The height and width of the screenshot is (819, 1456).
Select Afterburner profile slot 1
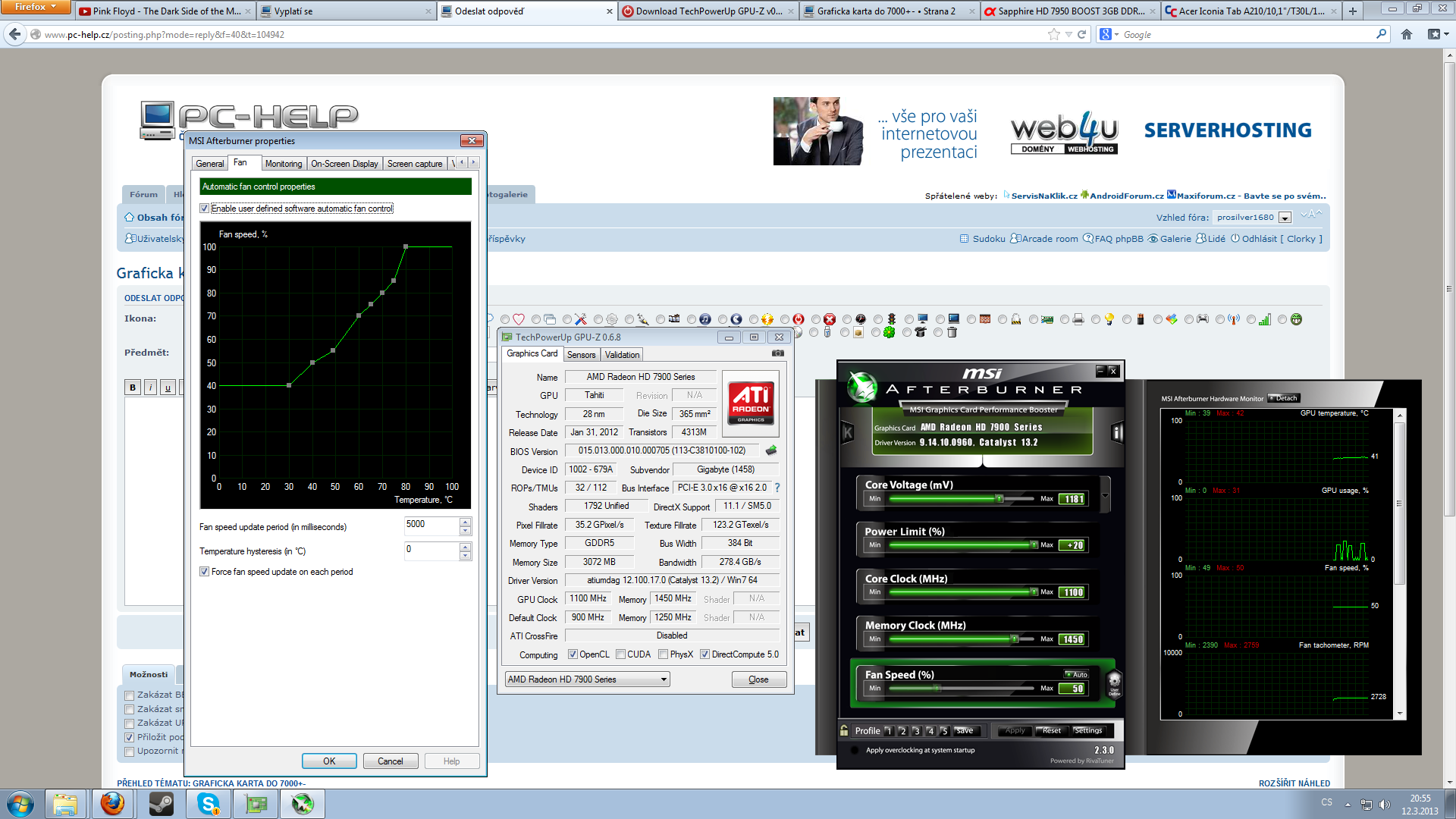[x=889, y=731]
